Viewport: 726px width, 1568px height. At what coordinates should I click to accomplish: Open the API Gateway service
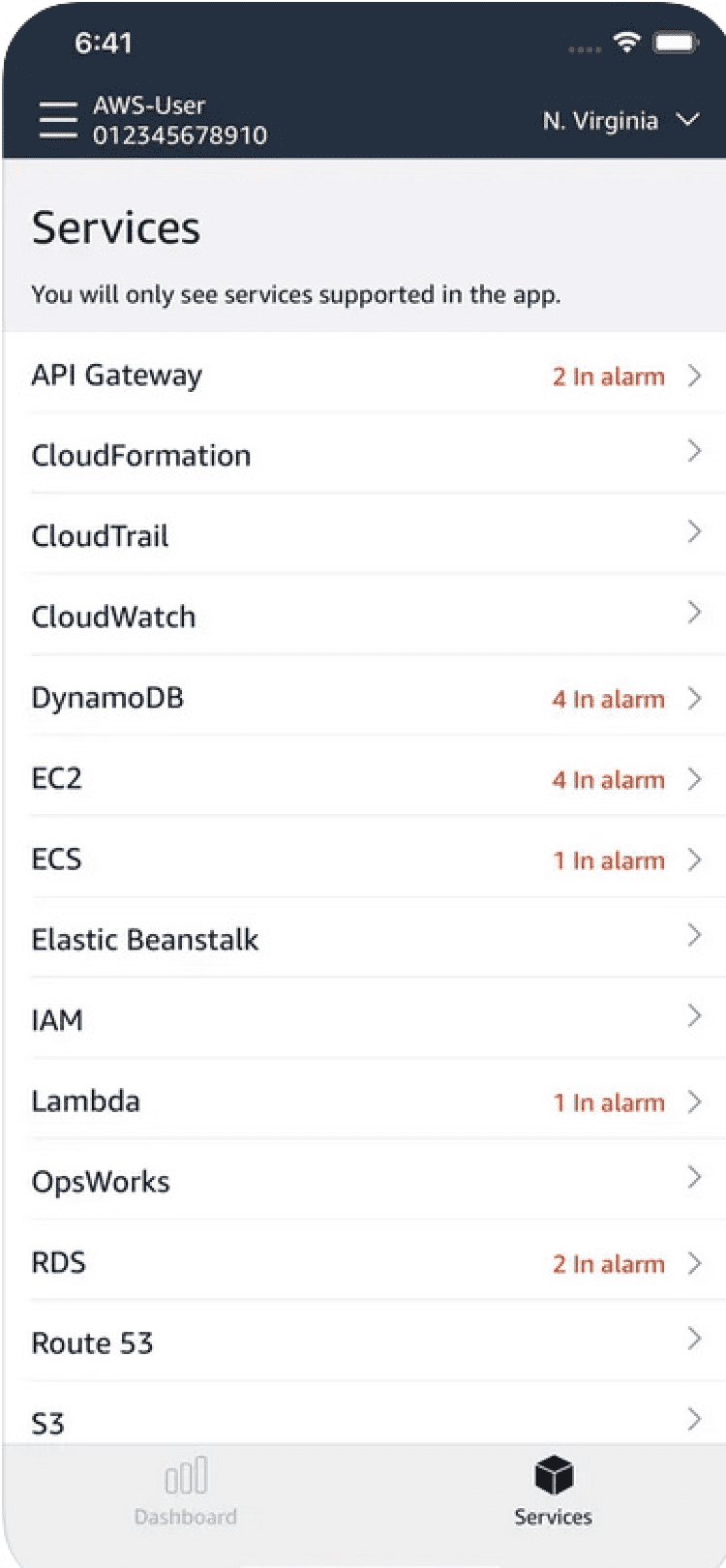[x=117, y=376]
